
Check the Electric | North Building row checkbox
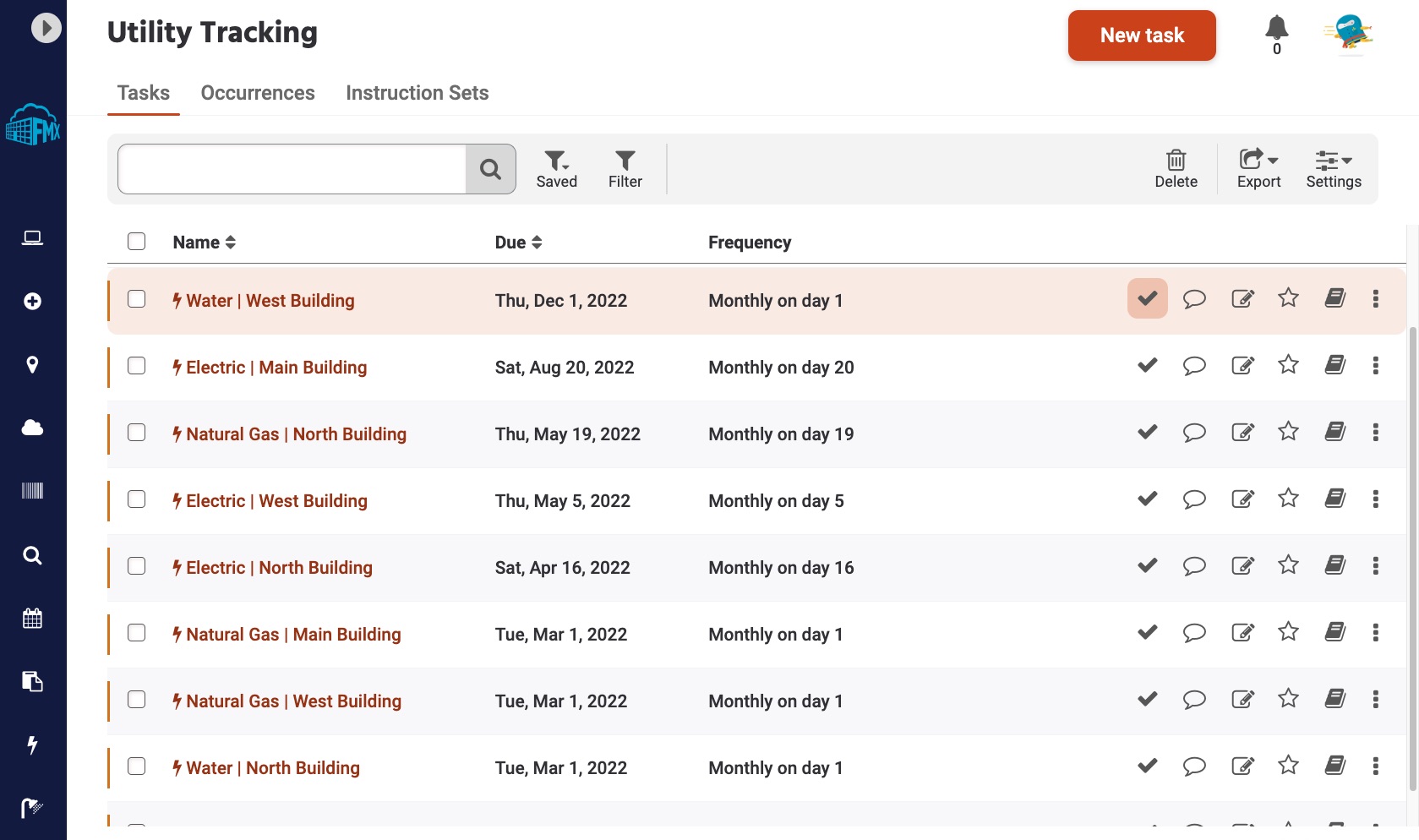click(136, 567)
